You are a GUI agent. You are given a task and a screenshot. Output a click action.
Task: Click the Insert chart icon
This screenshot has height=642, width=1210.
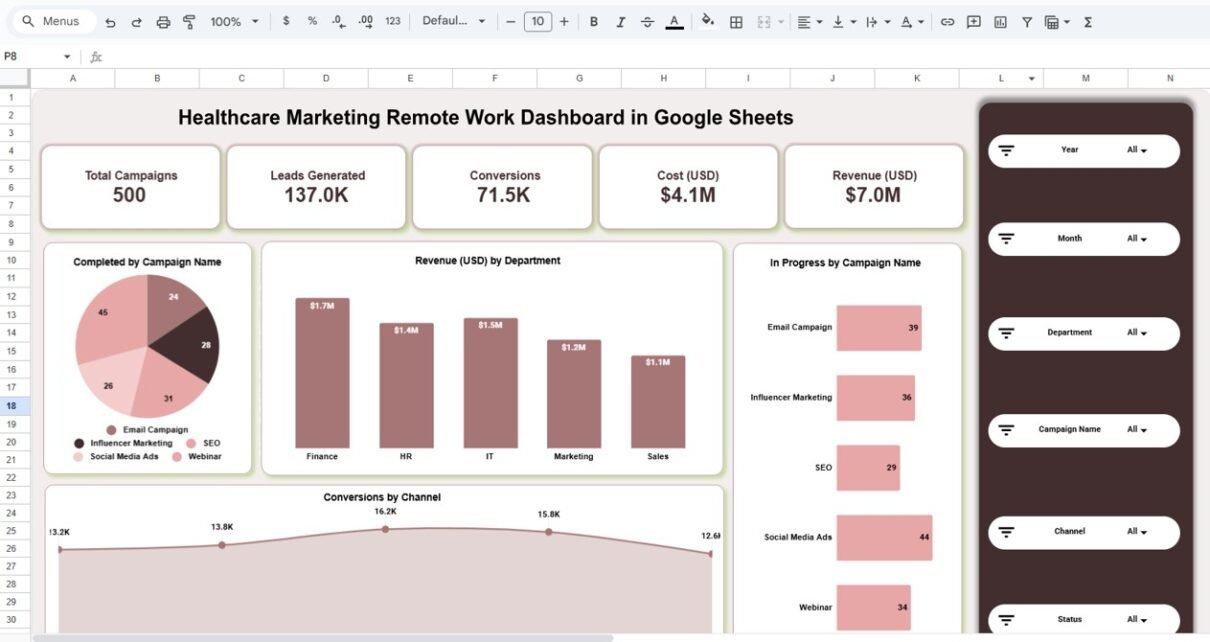point(1000,22)
